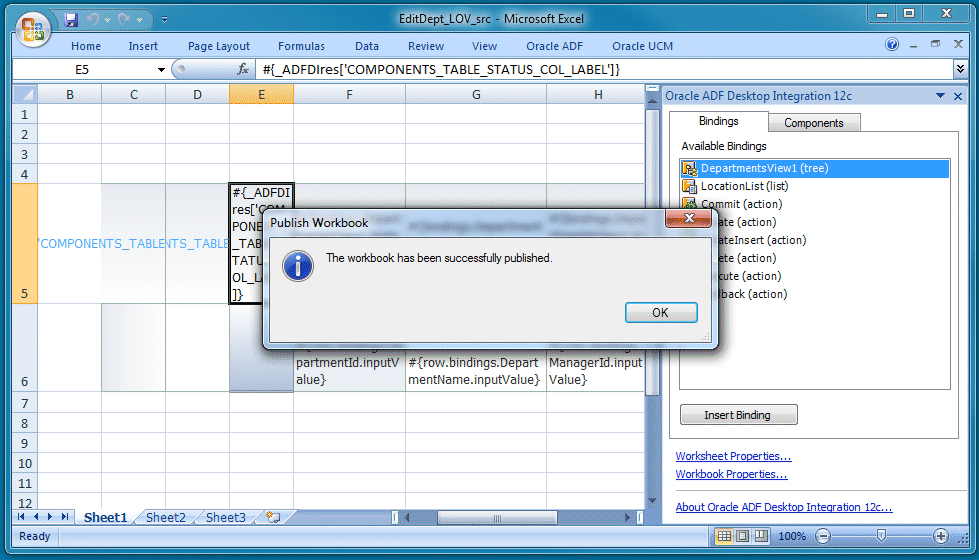This screenshot has width=979, height=560.
Task: Click OK in Publish Workbook dialog
Action: tap(661, 313)
